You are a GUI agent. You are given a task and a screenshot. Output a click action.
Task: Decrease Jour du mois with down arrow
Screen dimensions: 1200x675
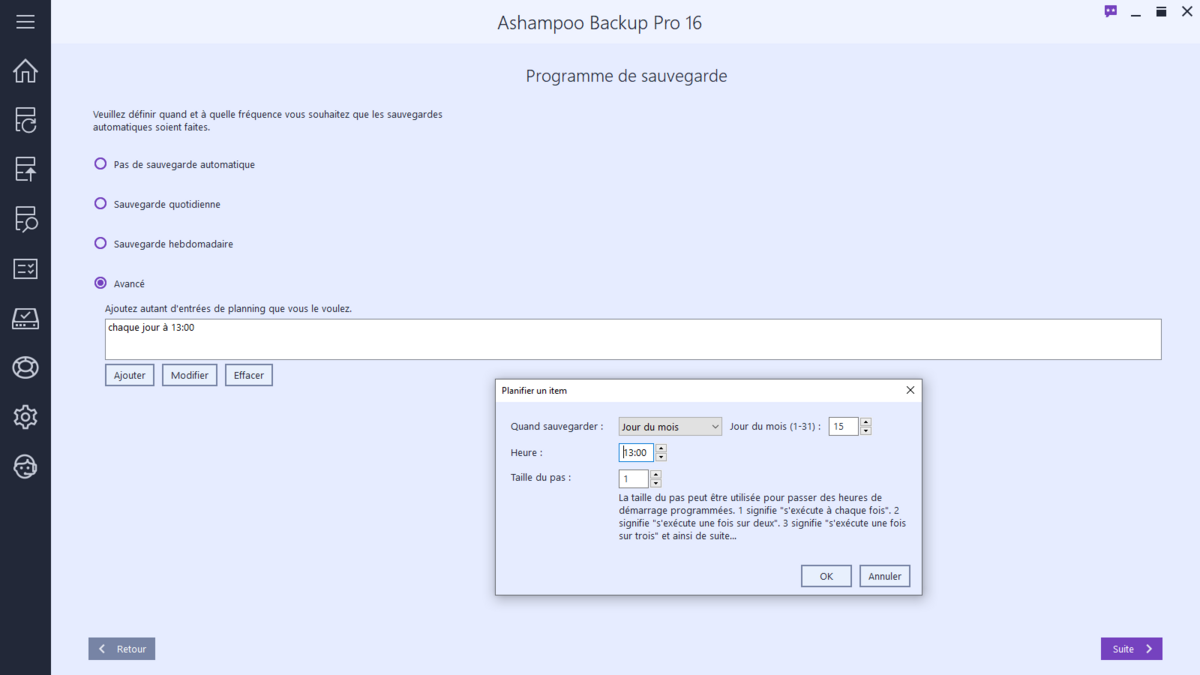click(x=865, y=431)
